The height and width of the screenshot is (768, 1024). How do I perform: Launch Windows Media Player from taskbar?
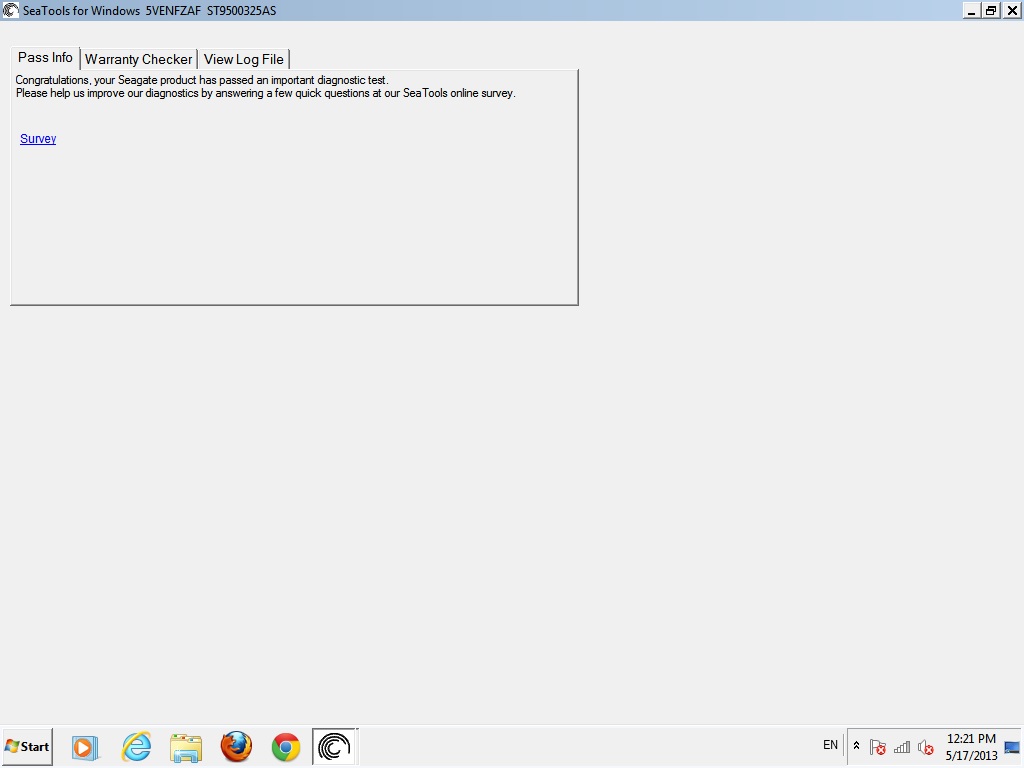85,747
